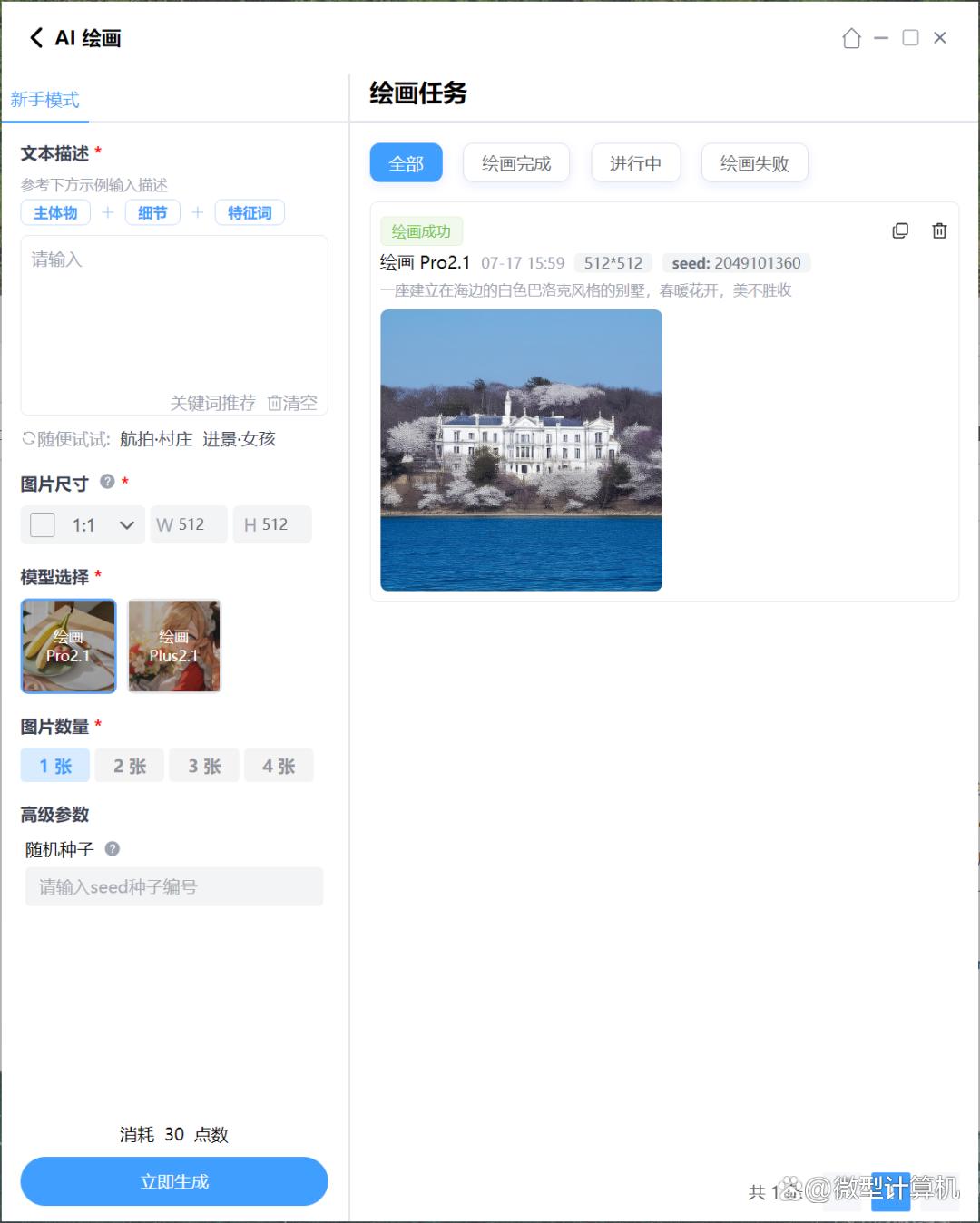The height and width of the screenshot is (1223, 980).
Task: Go back using the AI 绘画 back arrow
Action: coord(36,37)
